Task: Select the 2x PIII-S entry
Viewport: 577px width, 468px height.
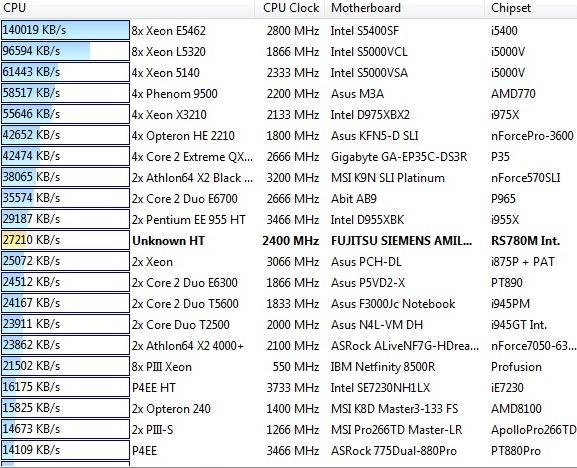Action: pyautogui.click(x=152, y=429)
